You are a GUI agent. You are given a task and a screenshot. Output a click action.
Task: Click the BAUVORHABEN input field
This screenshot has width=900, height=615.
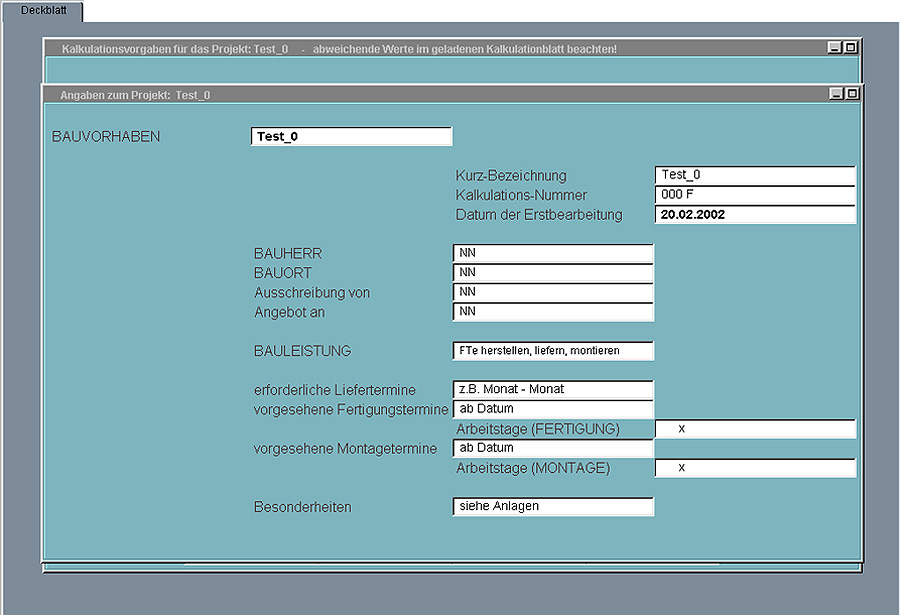tap(351, 137)
